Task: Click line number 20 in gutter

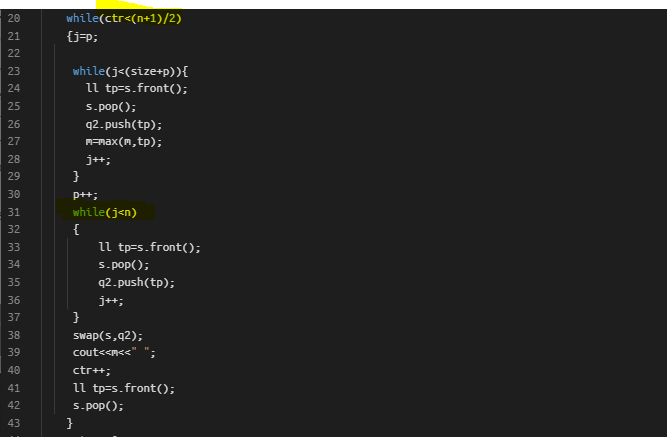Action: pos(14,18)
